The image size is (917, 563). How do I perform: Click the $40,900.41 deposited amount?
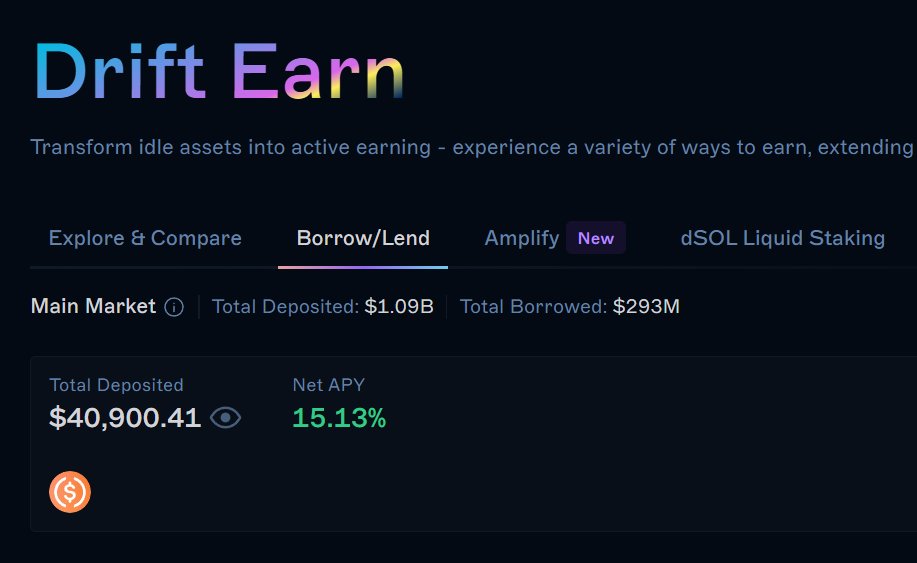125,418
